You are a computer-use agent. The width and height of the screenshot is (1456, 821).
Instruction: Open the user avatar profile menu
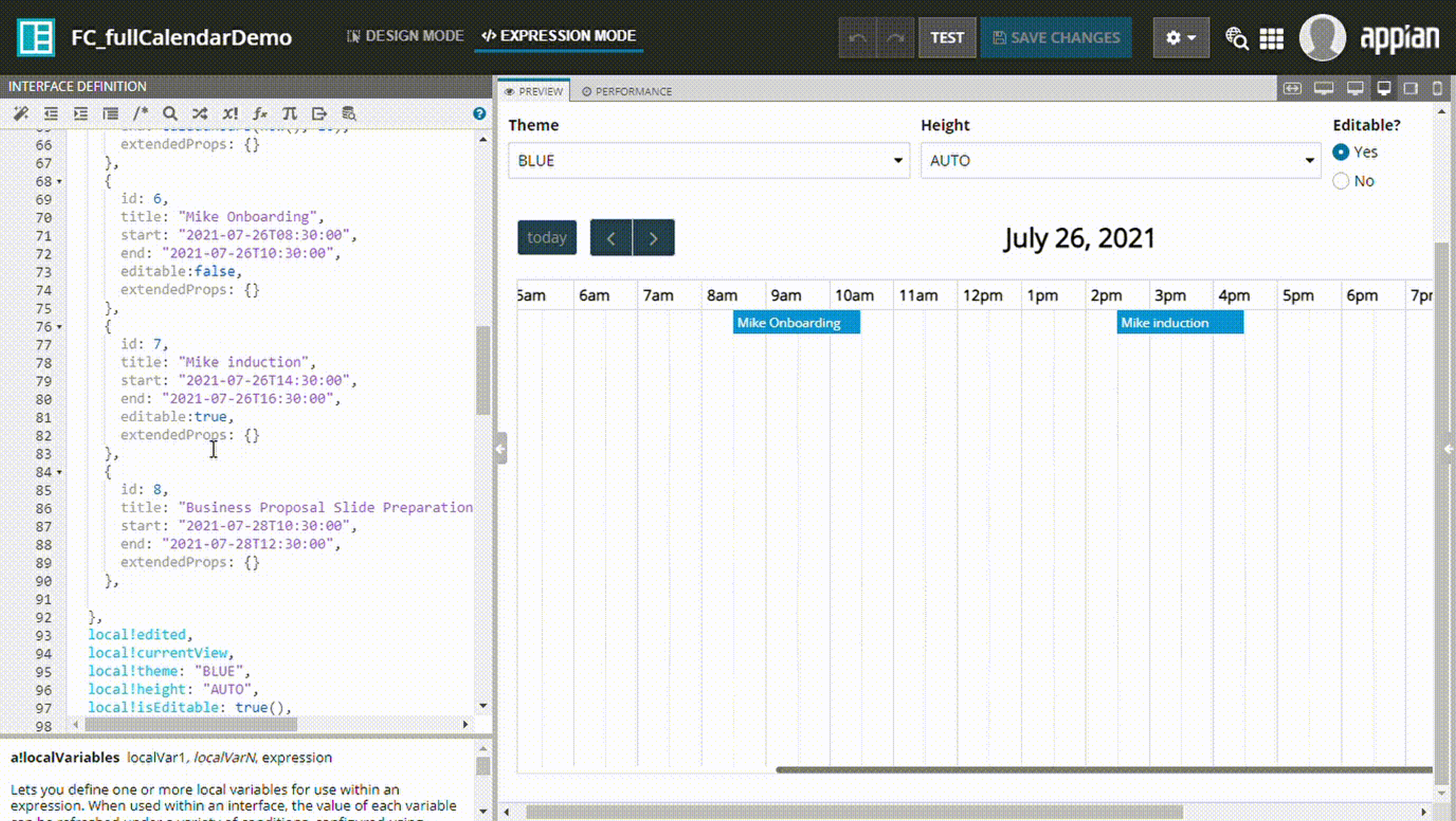(1323, 37)
